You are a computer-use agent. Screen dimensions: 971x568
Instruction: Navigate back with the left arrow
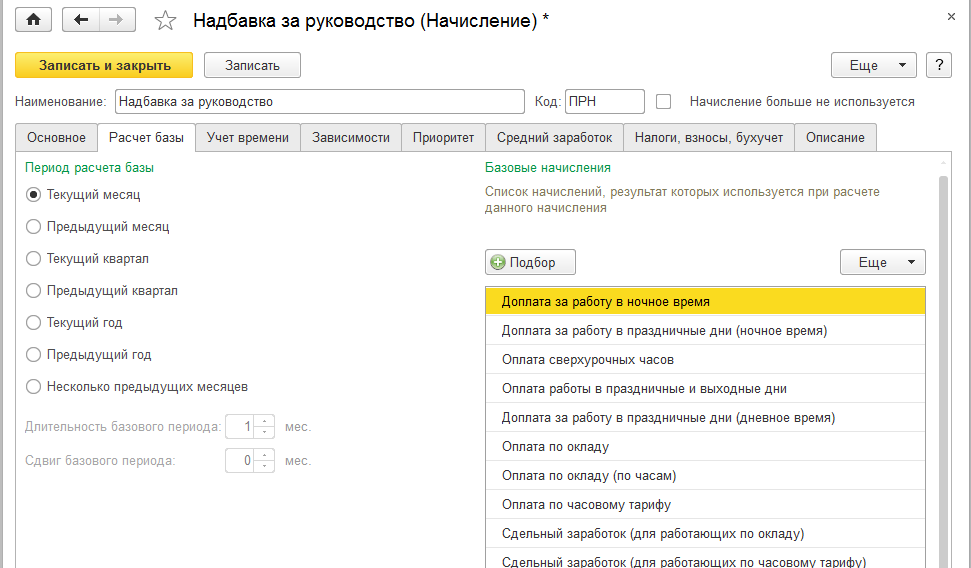click(x=81, y=20)
